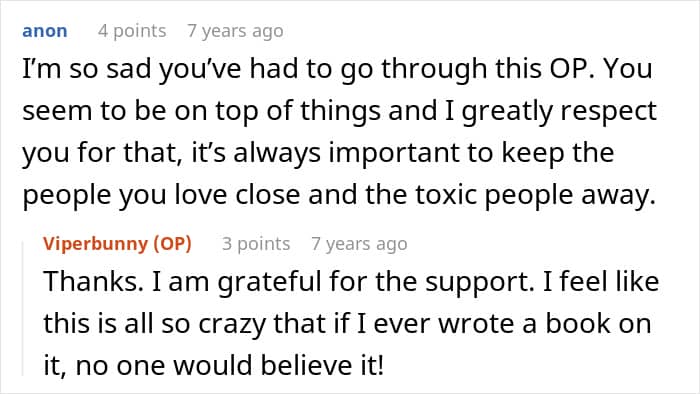This screenshot has width=700, height=394.
Task: Collapse the reply thread using the vertical line
Action: point(23,308)
